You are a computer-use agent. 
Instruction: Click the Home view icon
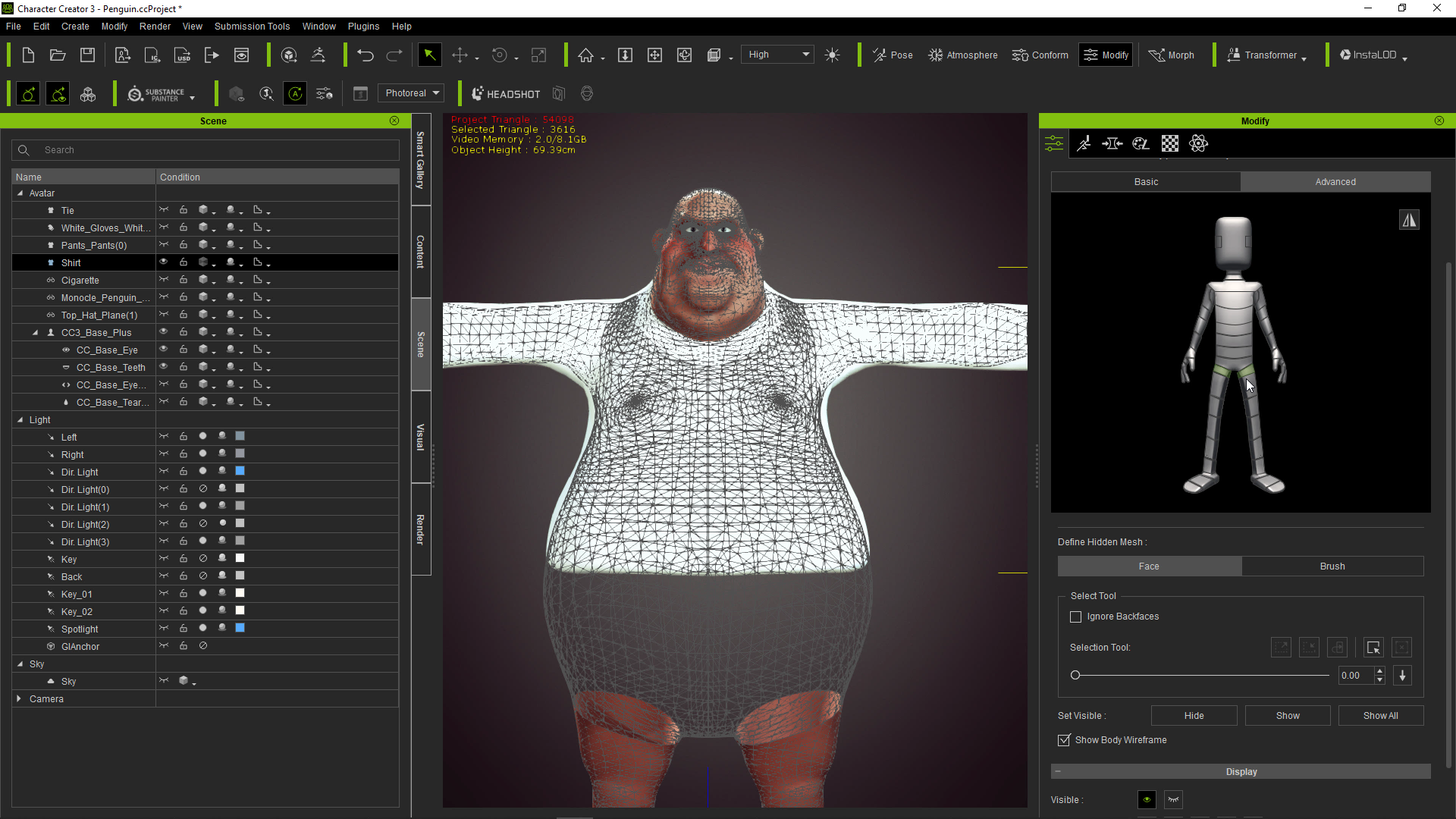tap(585, 55)
